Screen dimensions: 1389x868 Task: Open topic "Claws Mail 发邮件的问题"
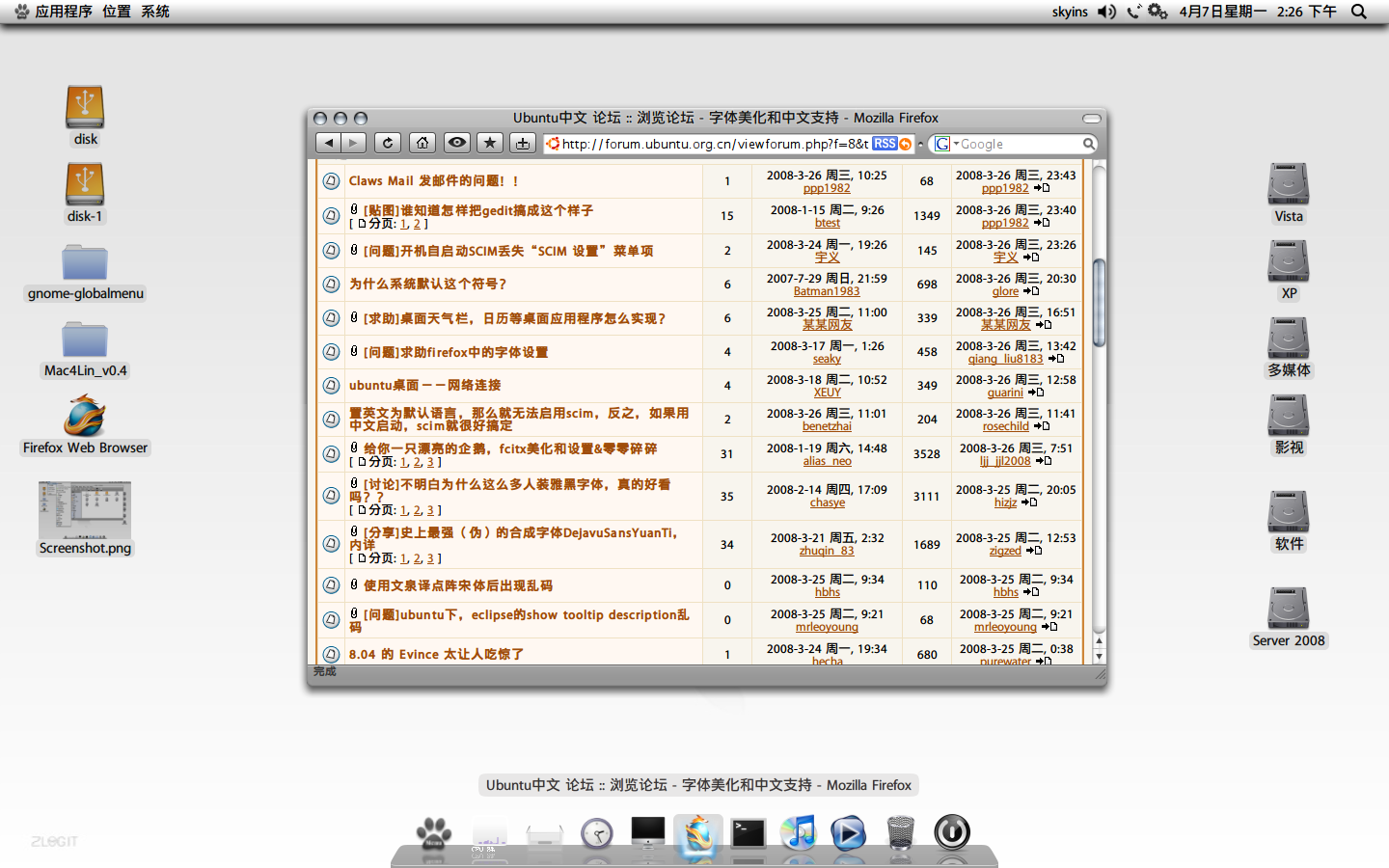pyautogui.click(x=434, y=180)
